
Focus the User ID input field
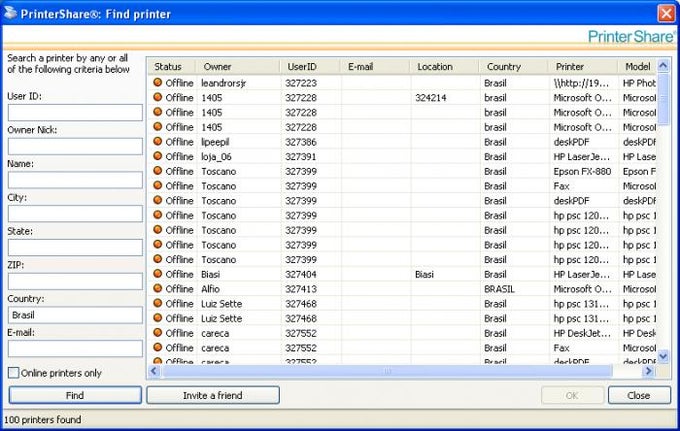pyautogui.click(x=75, y=112)
